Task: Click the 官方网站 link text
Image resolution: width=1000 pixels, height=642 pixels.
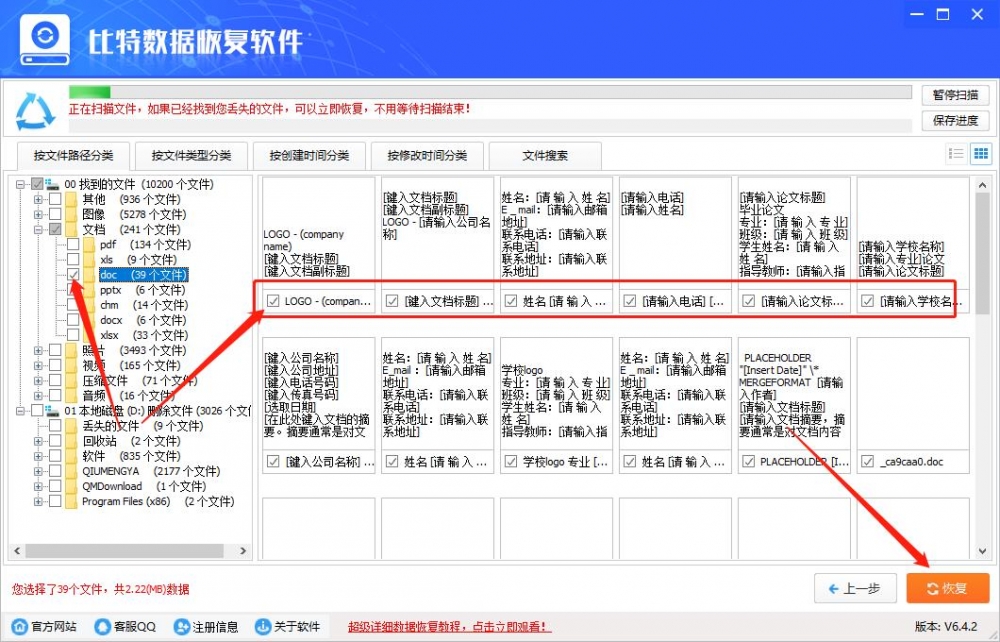Action: pos(54,627)
